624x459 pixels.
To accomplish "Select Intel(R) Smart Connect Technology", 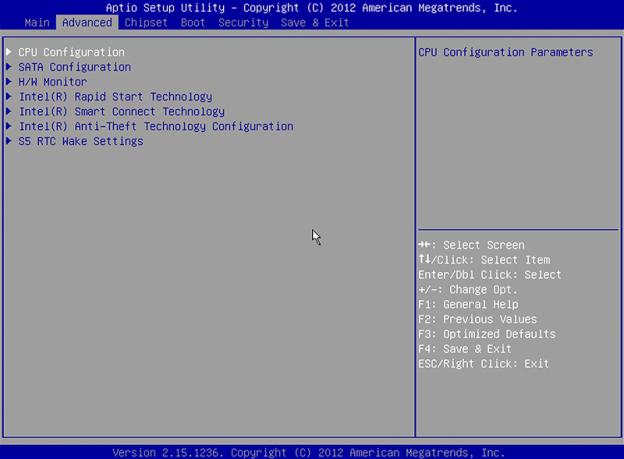I will tap(122, 111).
